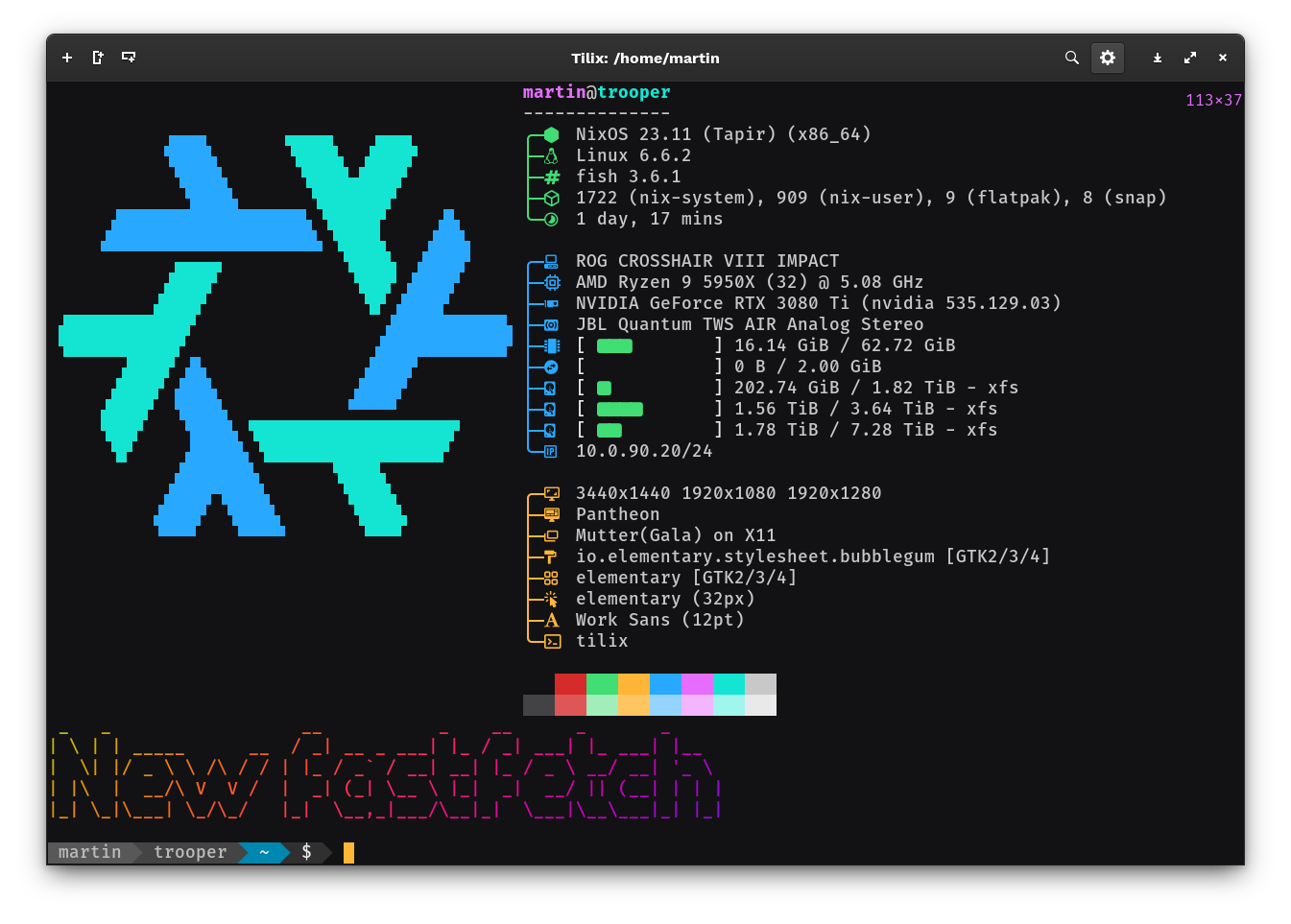Click the martin prompt segment
1291x924 pixels.
click(x=89, y=852)
